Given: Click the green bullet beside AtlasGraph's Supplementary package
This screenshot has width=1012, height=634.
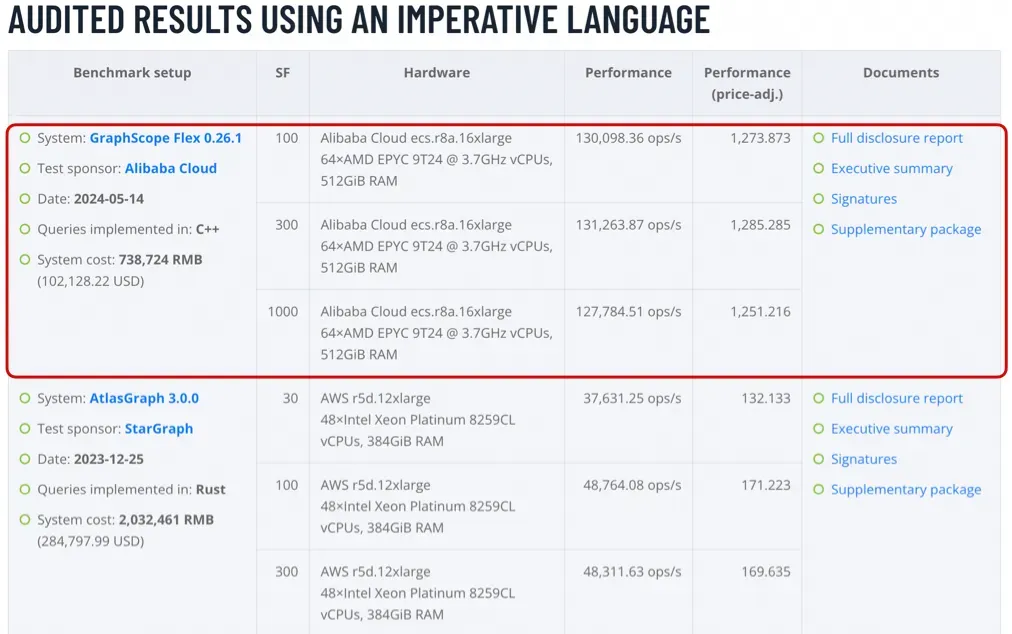Looking at the screenshot, I should pyautogui.click(x=819, y=489).
